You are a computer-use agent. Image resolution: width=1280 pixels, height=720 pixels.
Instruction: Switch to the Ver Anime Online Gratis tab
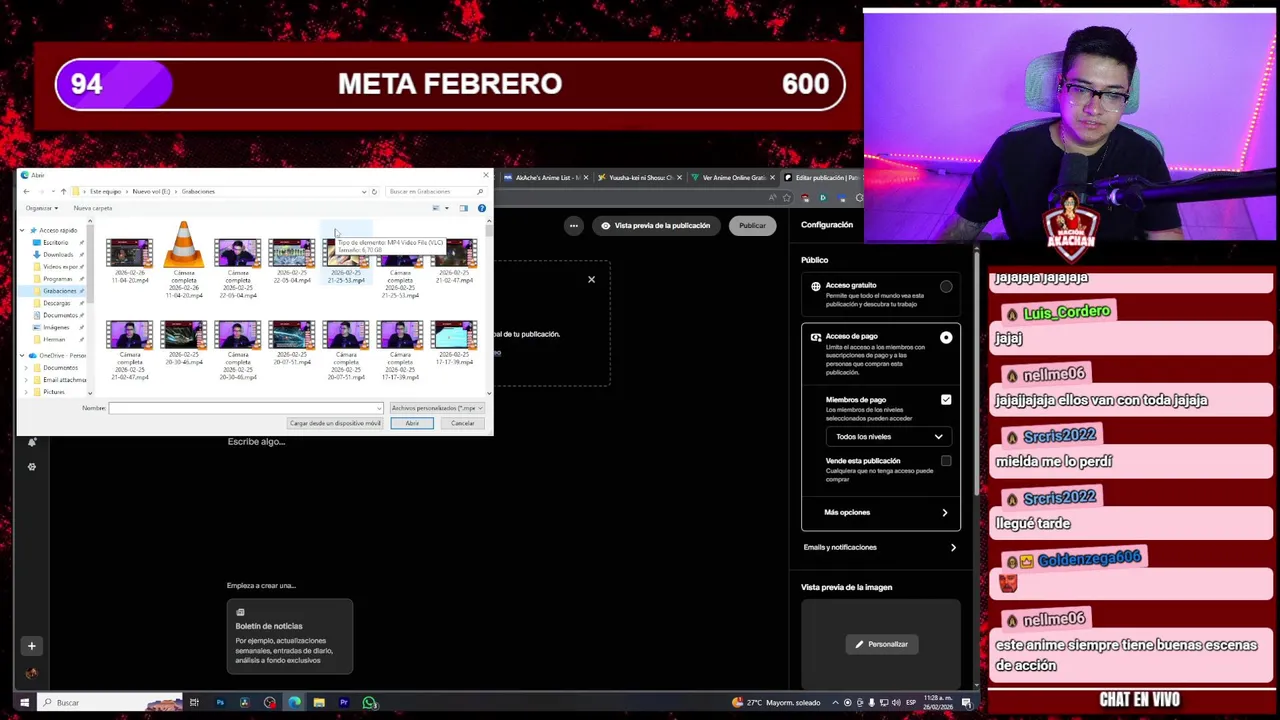(733, 178)
